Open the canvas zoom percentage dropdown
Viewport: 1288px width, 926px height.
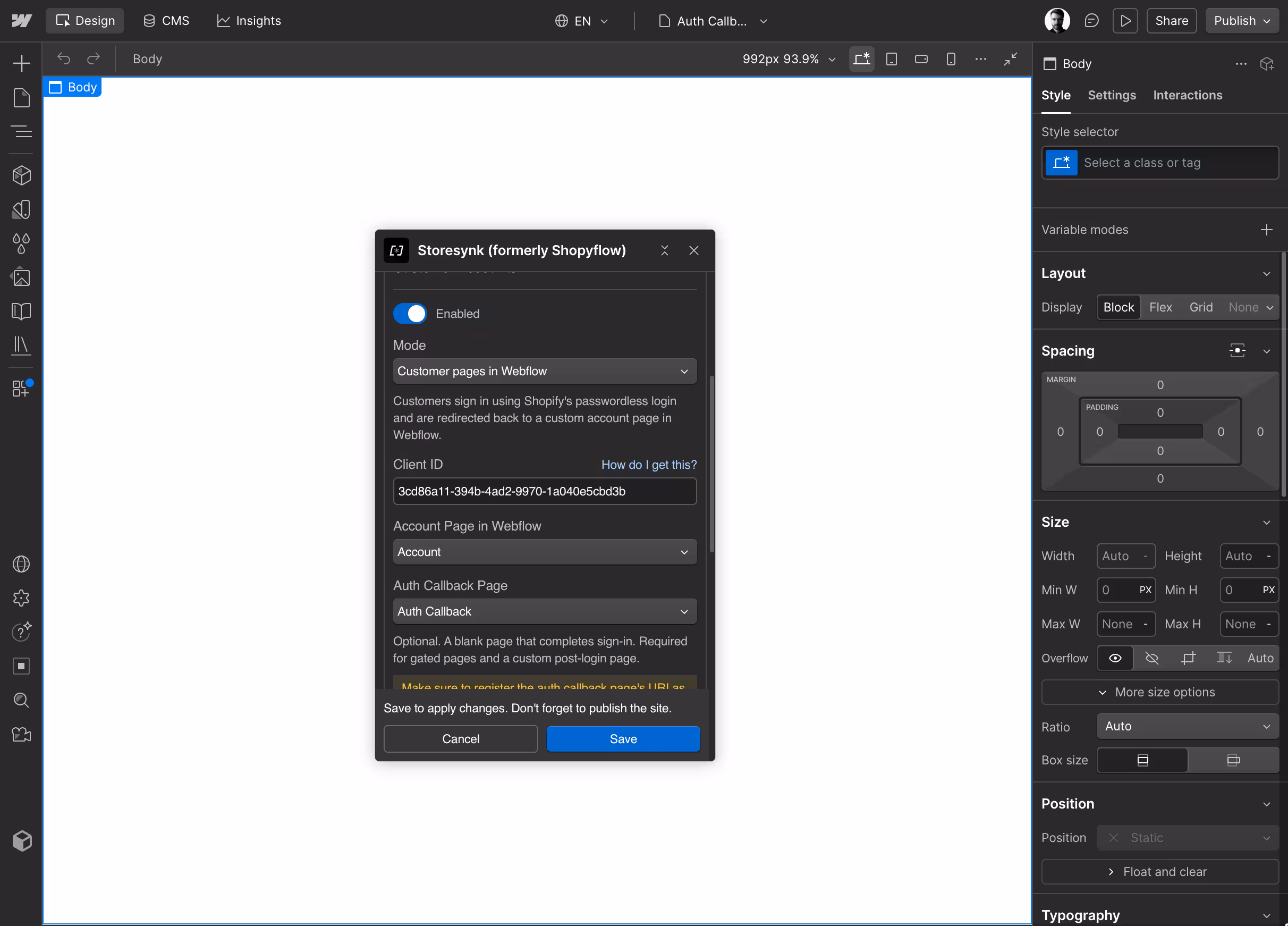tap(790, 59)
